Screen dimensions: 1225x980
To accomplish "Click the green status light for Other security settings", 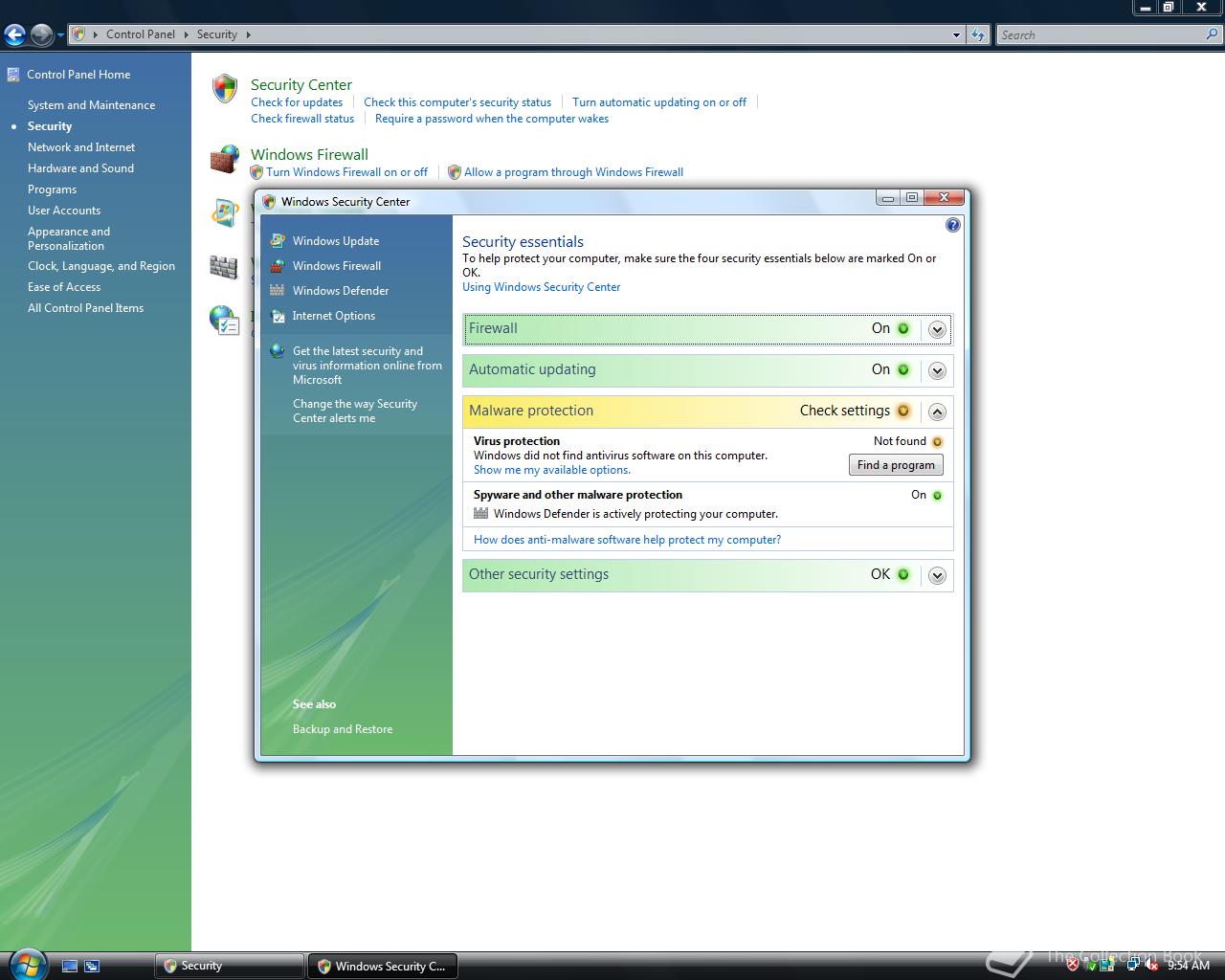I will (x=903, y=575).
